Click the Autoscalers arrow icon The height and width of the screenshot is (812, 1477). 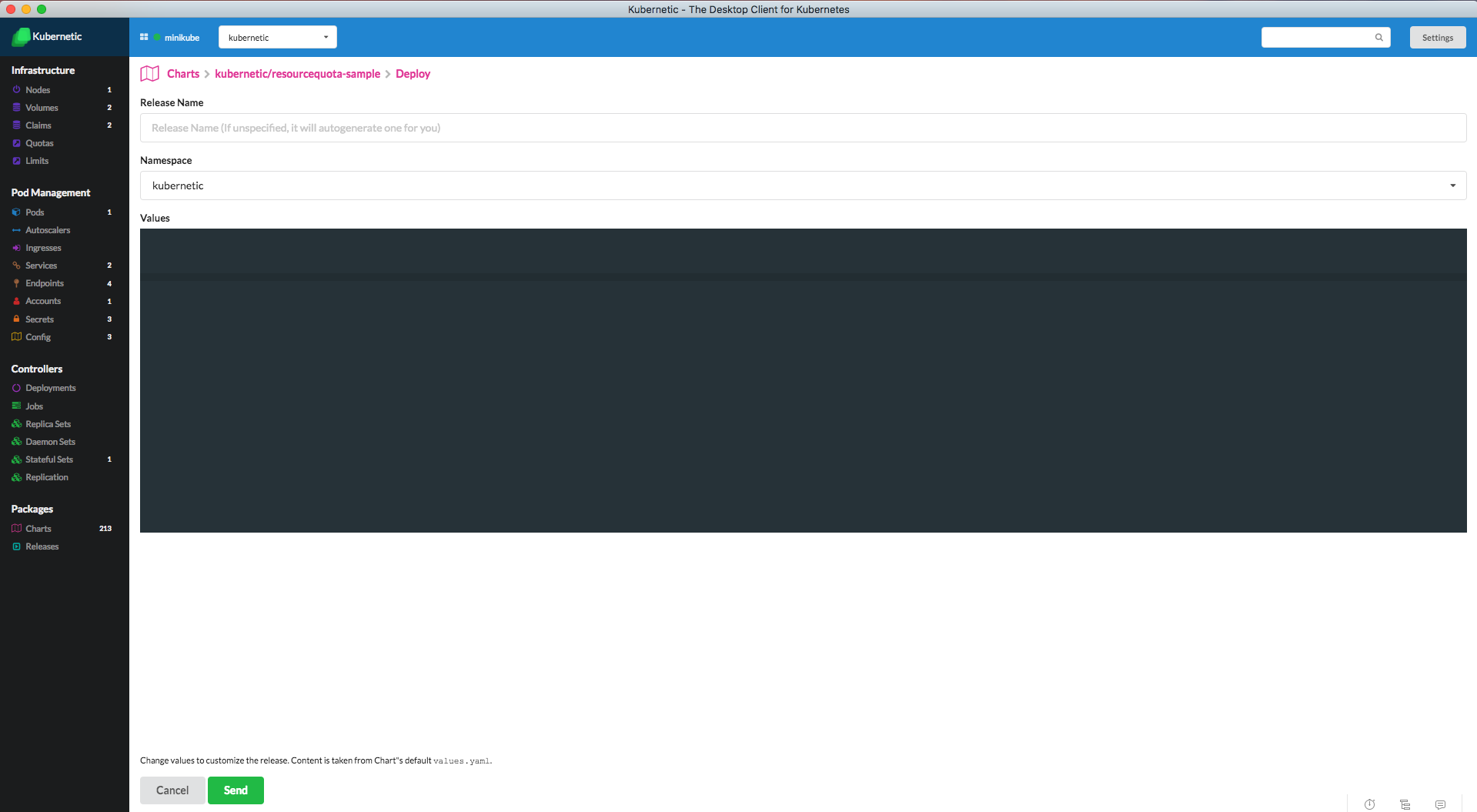(x=16, y=230)
